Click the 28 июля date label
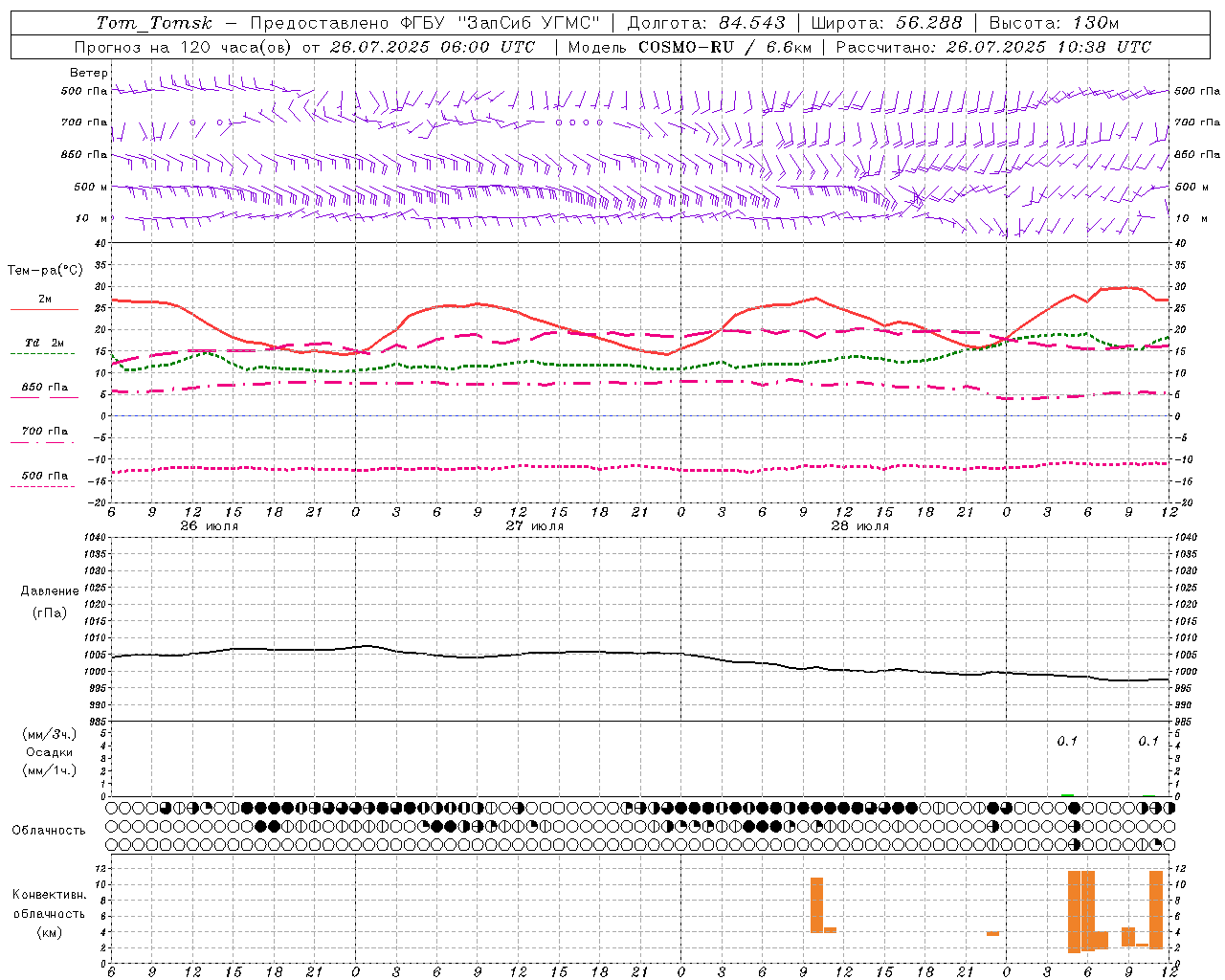 pos(860,526)
